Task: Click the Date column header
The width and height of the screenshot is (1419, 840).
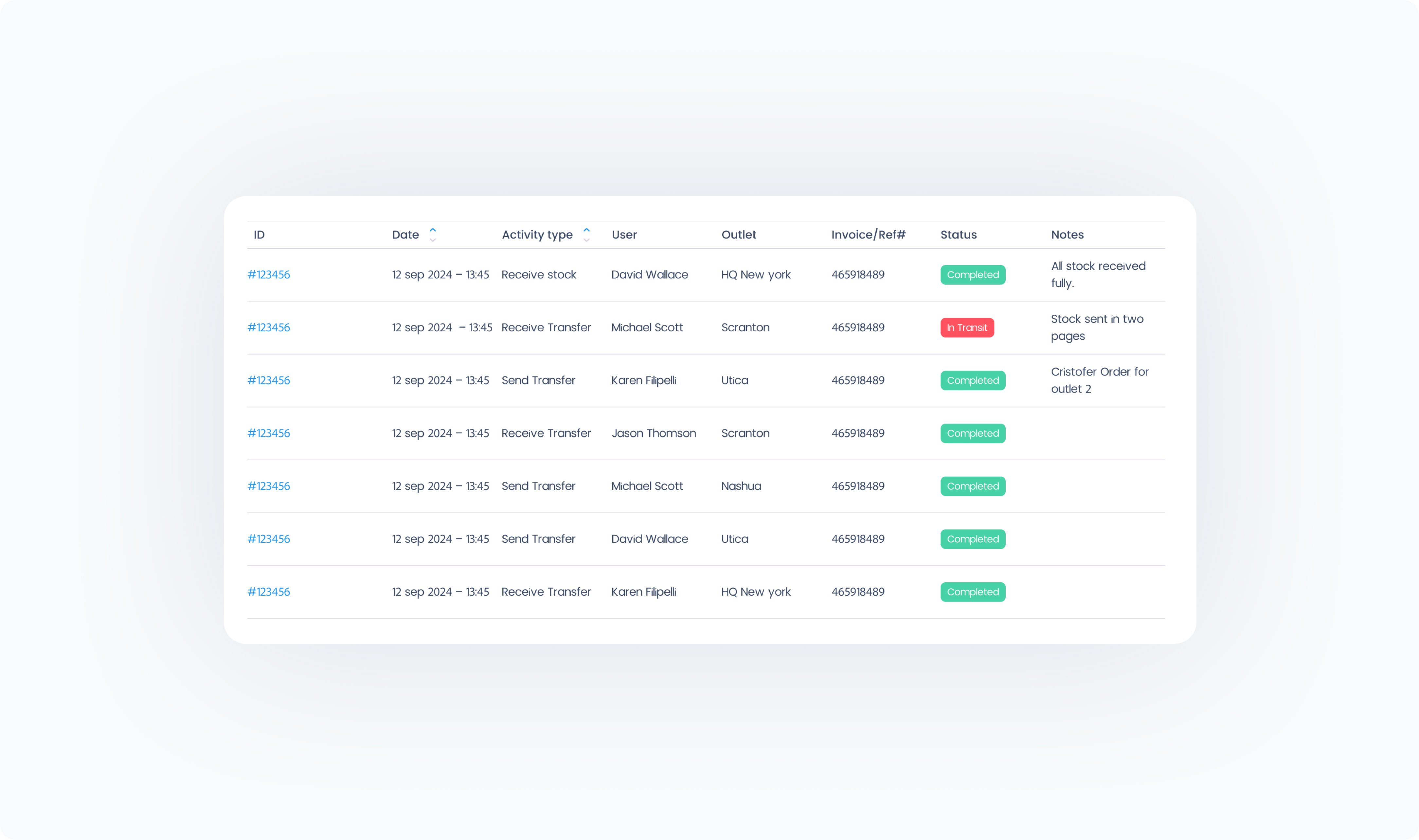Action: coord(405,235)
